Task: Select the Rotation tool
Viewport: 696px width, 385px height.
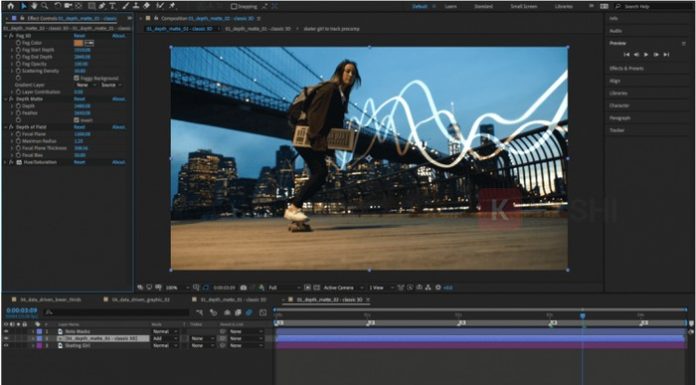Action: tap(58, 6)
